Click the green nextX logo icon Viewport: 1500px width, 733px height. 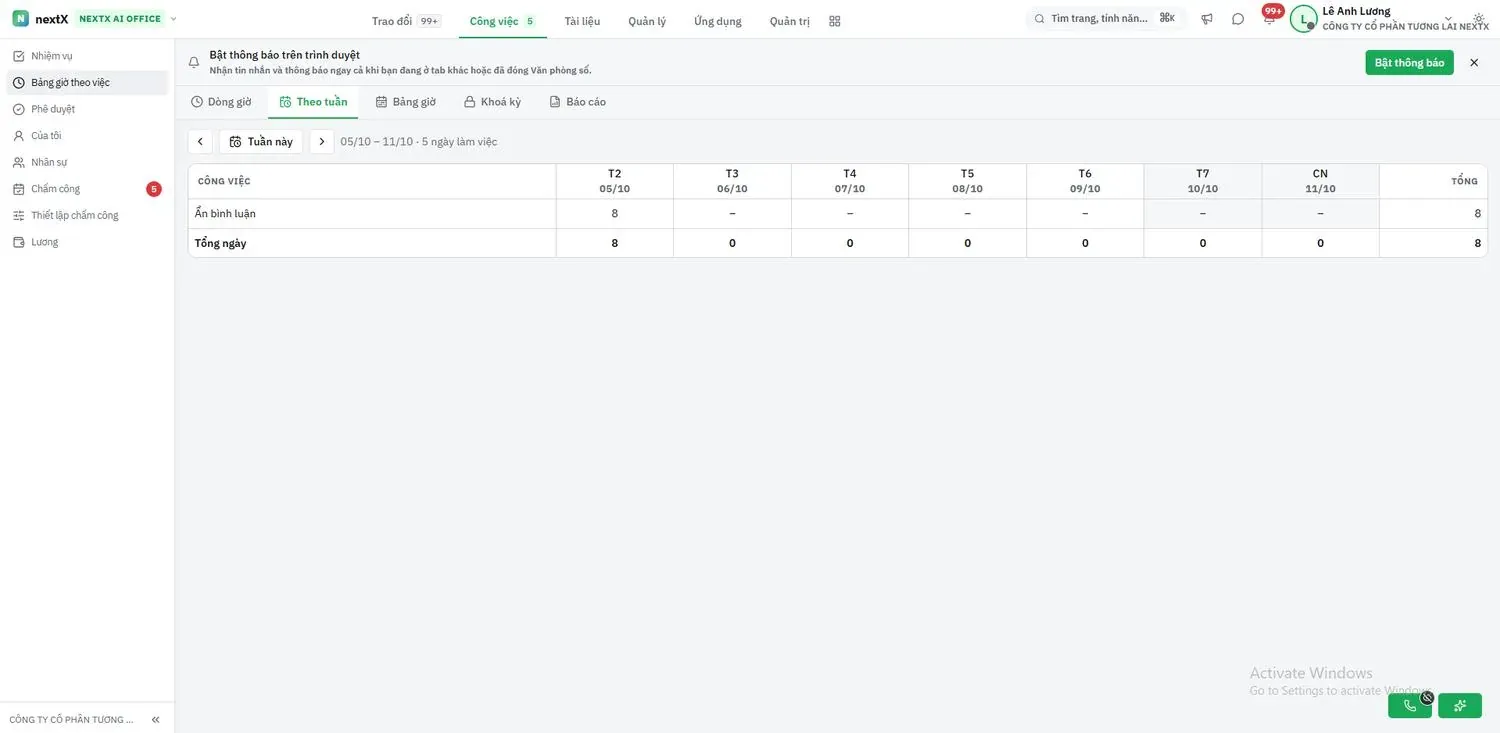click(20, 19)
